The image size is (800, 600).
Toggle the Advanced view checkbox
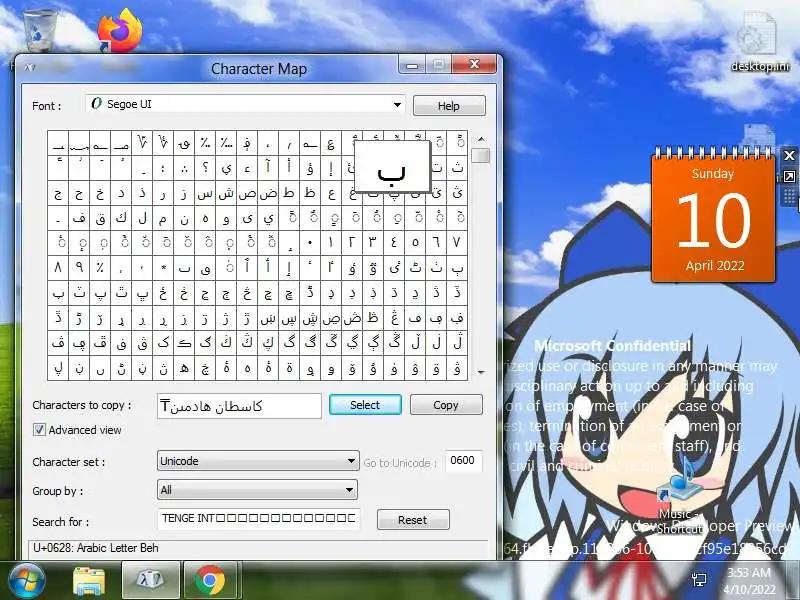coord(39,430)
